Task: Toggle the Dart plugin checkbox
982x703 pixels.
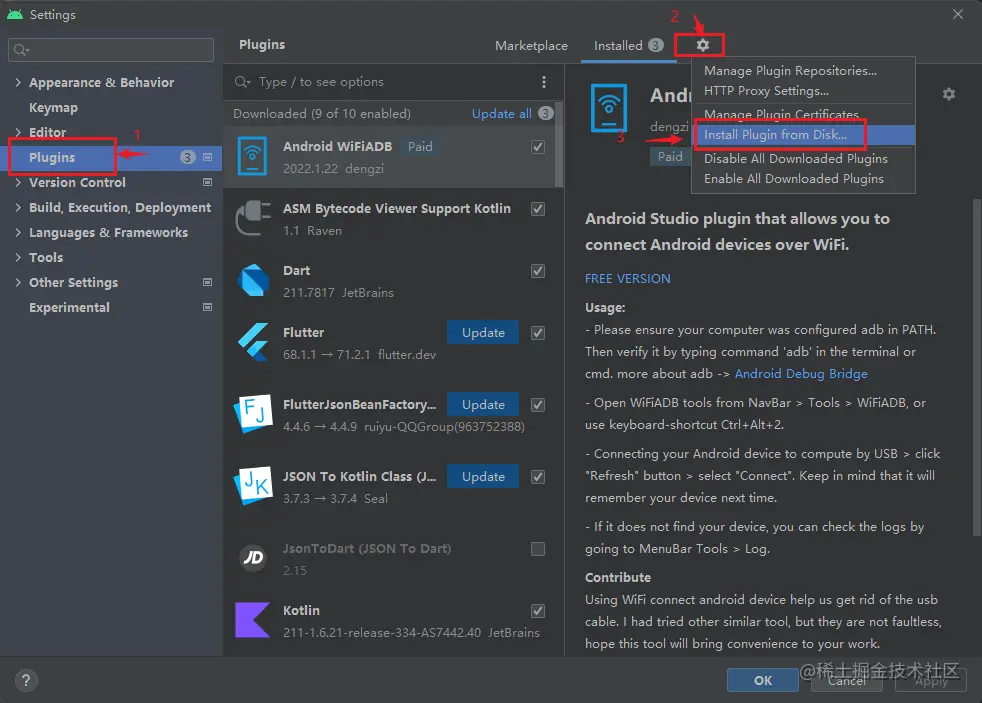Action: 538,270
